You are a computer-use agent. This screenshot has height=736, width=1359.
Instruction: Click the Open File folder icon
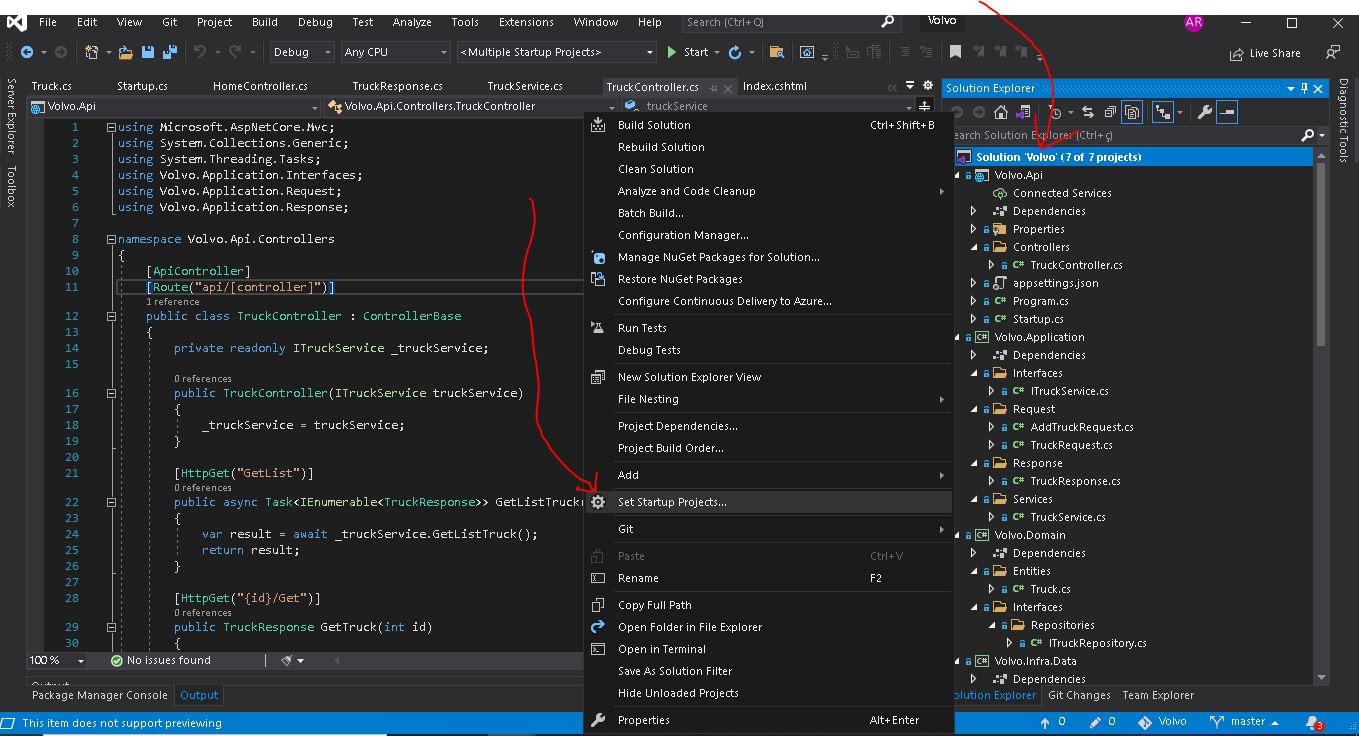pos(126,52)
